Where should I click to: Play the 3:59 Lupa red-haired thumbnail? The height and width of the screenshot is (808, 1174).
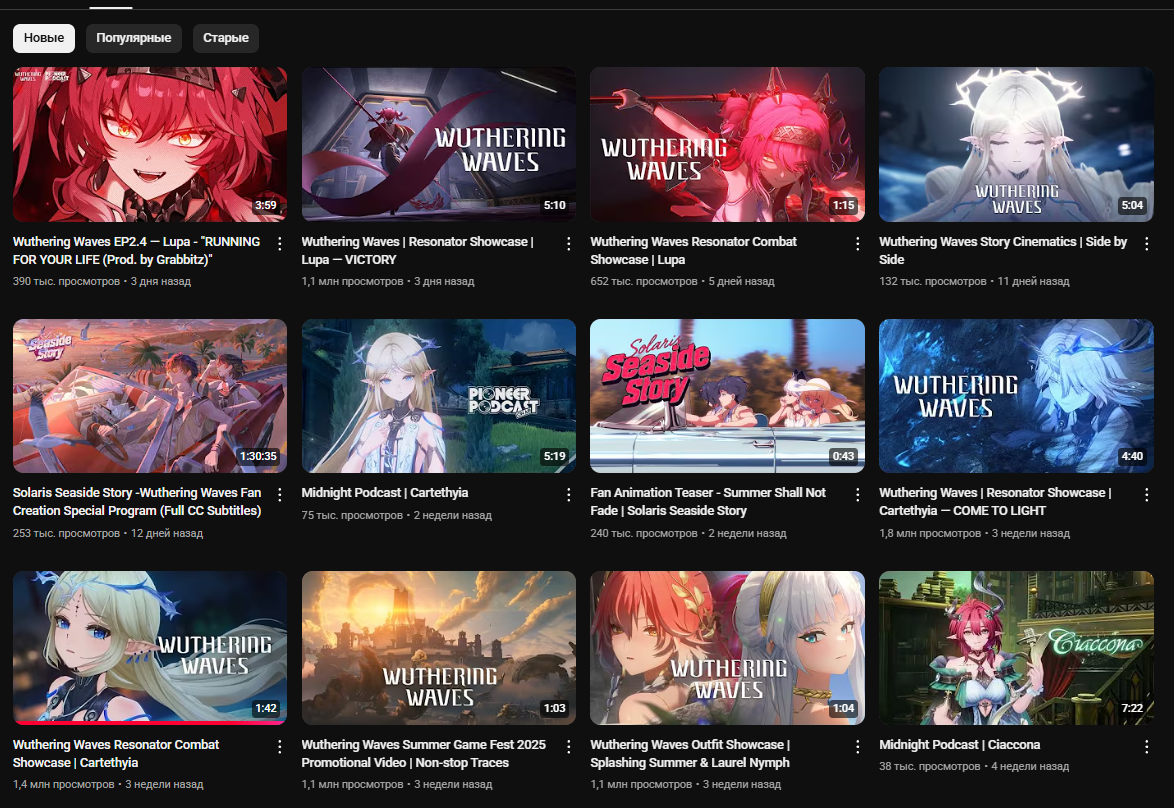pos(150,145)
